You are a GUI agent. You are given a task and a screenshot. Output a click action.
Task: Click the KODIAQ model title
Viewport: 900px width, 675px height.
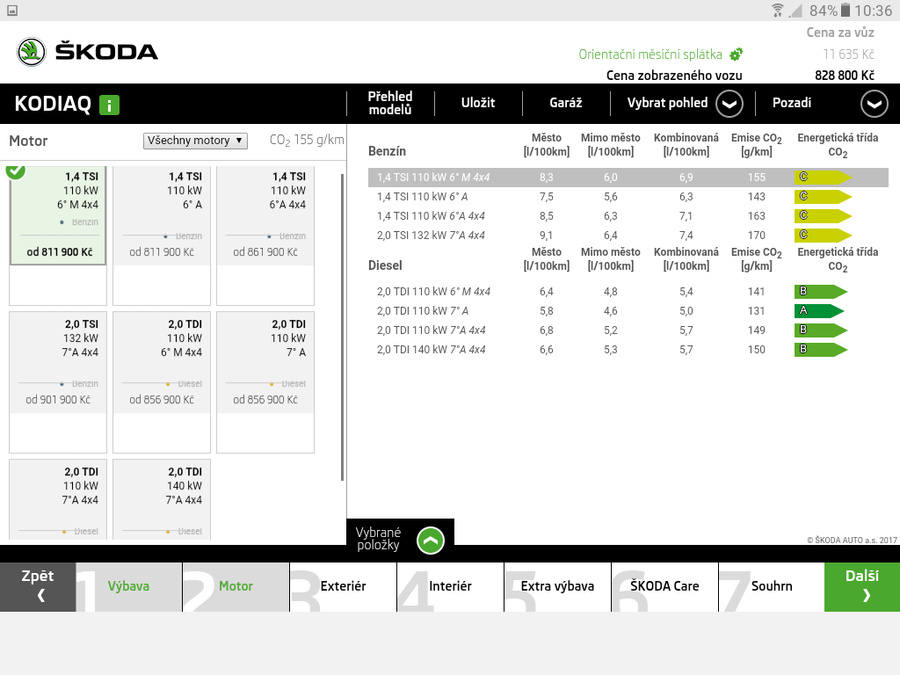click(53, 104)
